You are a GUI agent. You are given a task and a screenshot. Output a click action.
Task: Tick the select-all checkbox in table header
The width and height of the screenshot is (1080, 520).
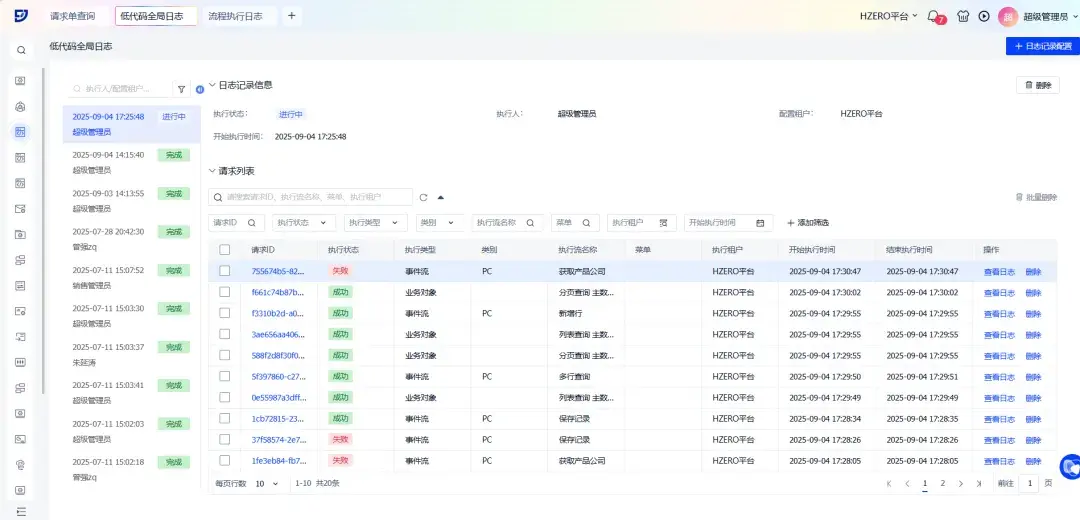click(225, 249)
